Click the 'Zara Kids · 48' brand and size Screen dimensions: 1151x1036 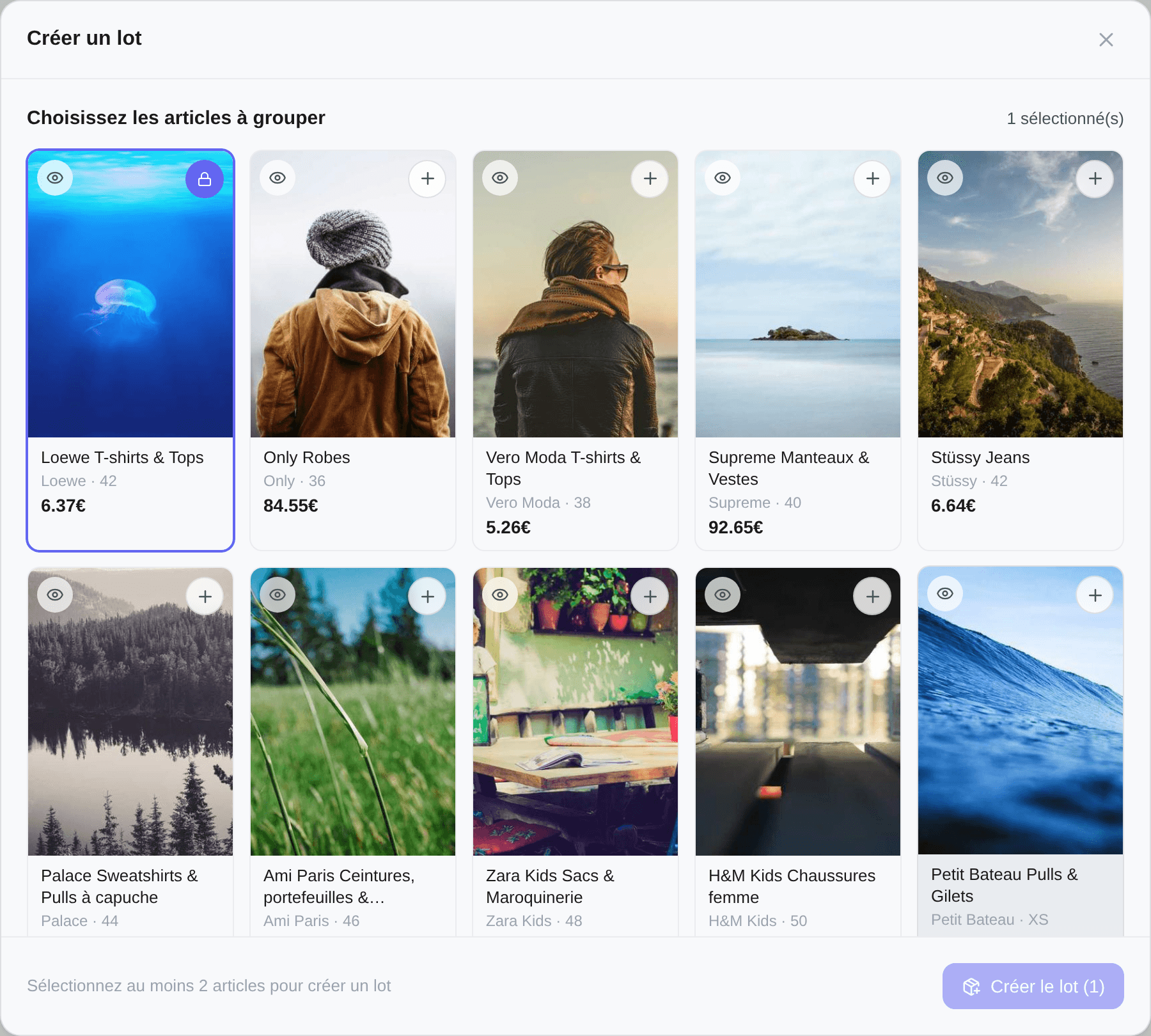click(534, 921)
